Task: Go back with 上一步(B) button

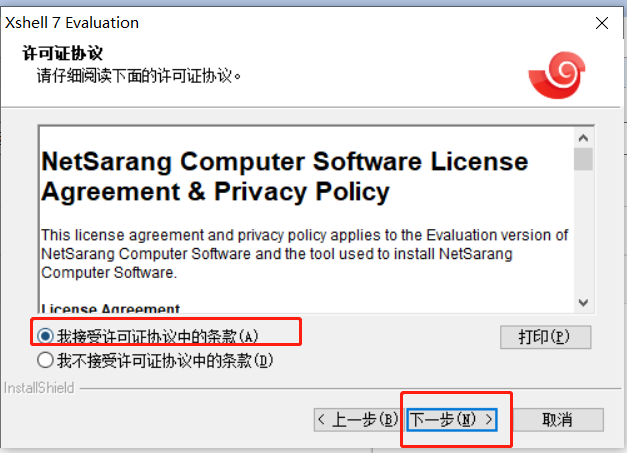Action: click(357, 419)
